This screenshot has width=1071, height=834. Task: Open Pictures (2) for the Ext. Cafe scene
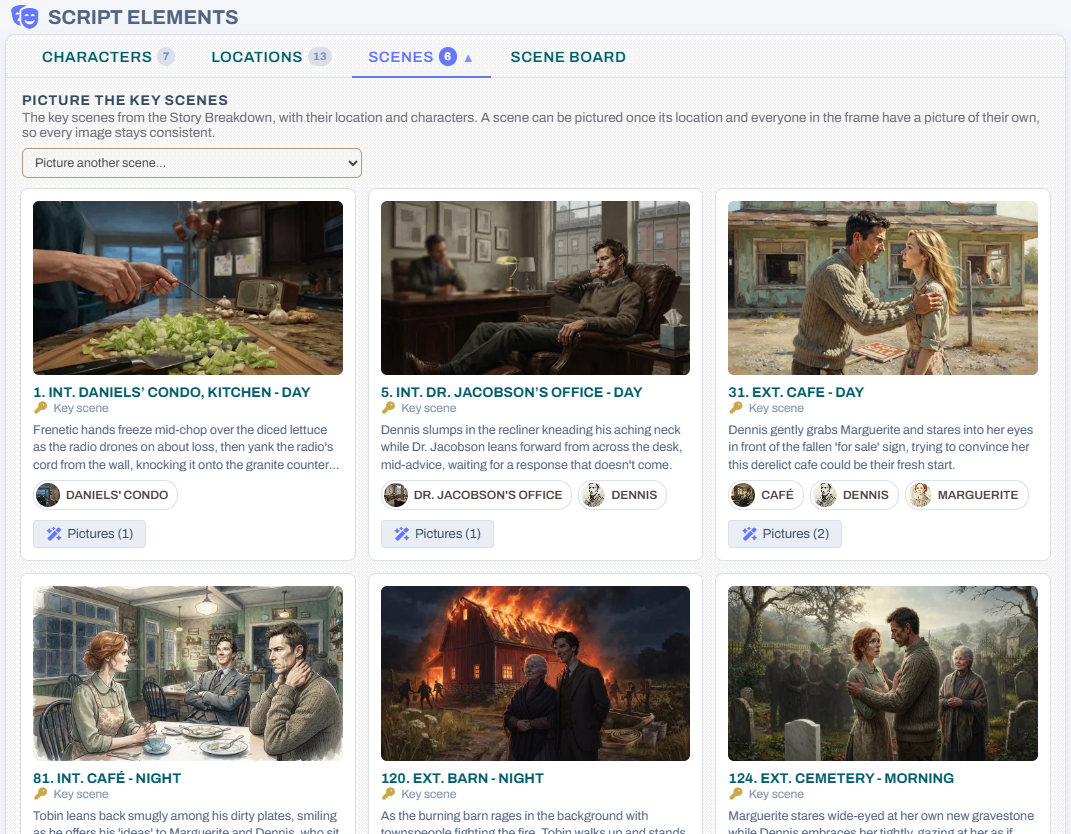[785, 533]
